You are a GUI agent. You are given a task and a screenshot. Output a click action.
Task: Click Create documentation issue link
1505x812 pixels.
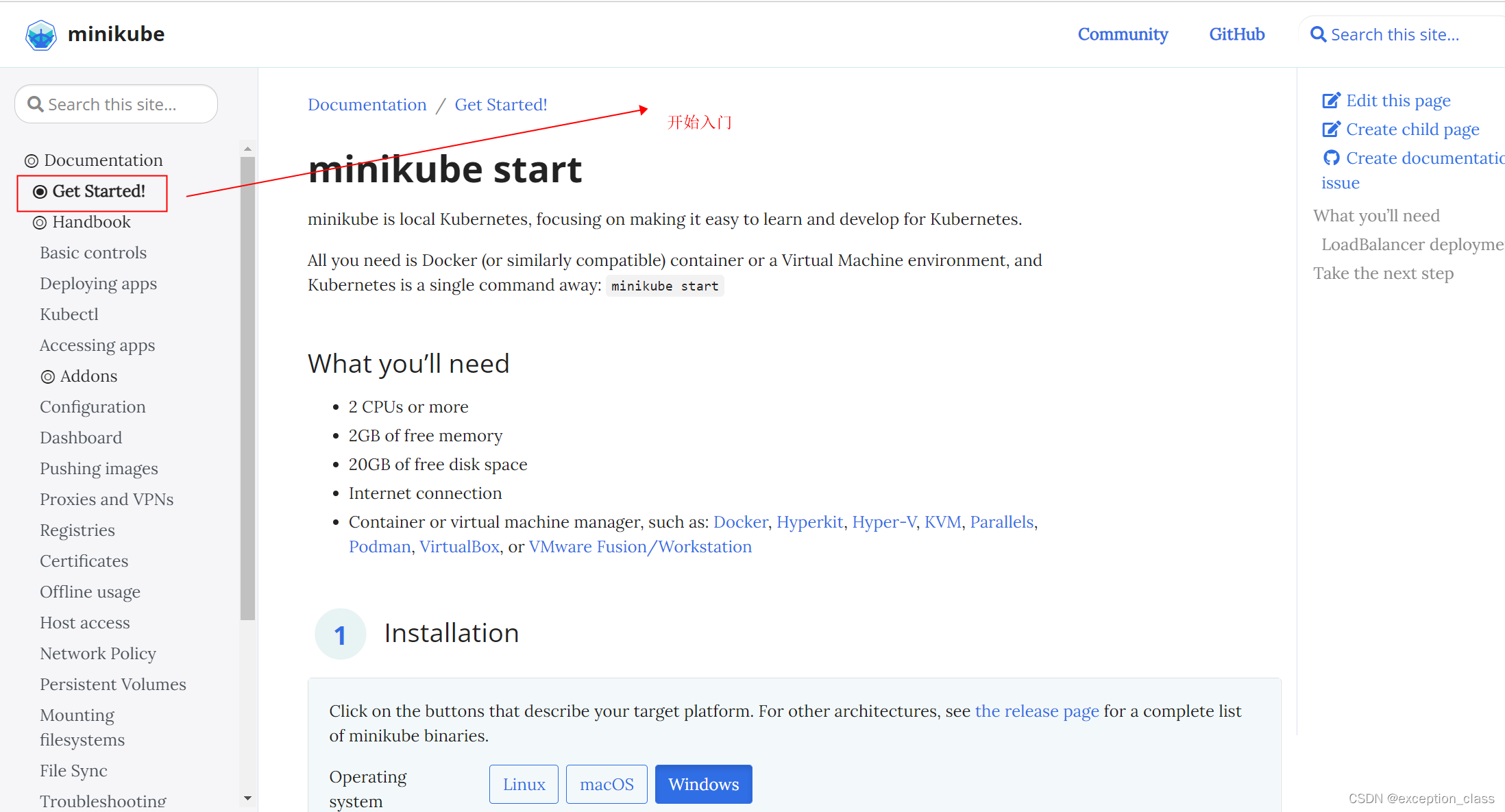[x=1413, y=171]
